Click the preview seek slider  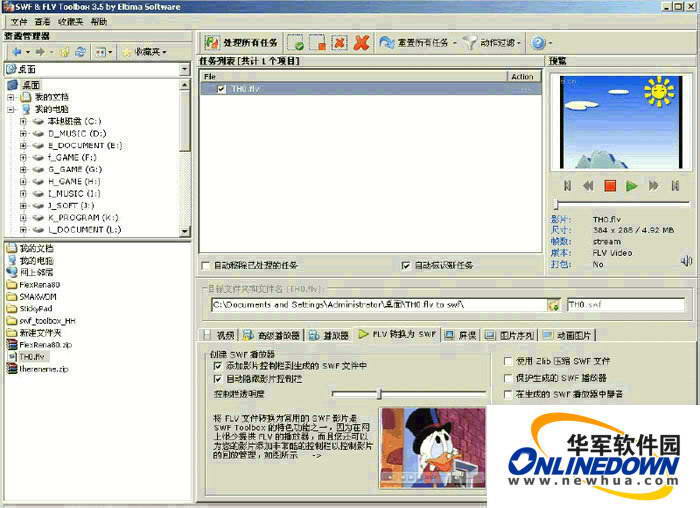(x=621, y=204)
